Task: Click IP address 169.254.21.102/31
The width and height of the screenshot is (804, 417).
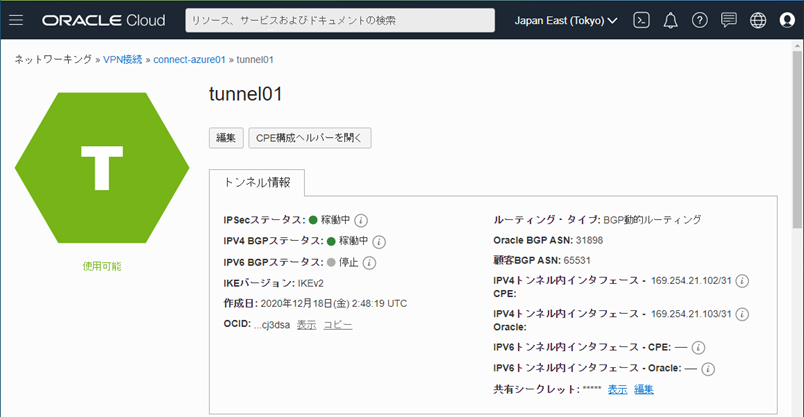Action: [691, 281]
